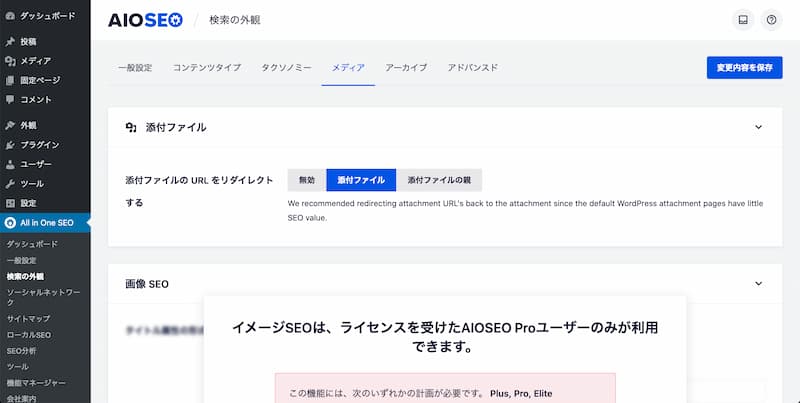Viewport: 800px width, 403px height.
Task: Click the 外観 brush icon
Action: (x=10, y=125)
